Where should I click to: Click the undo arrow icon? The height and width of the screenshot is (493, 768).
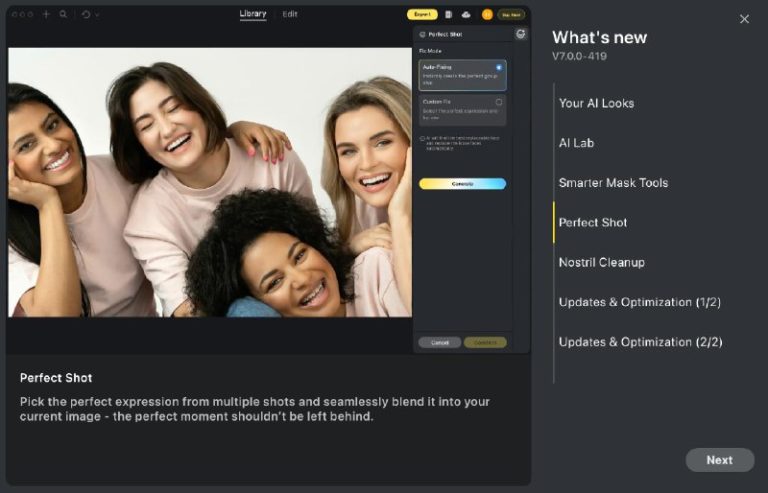click(86, 14)
